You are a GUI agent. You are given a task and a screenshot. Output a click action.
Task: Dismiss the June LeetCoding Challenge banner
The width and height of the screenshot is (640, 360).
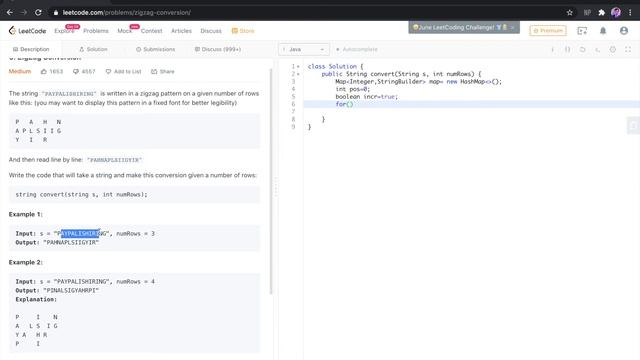coord(512,27)
